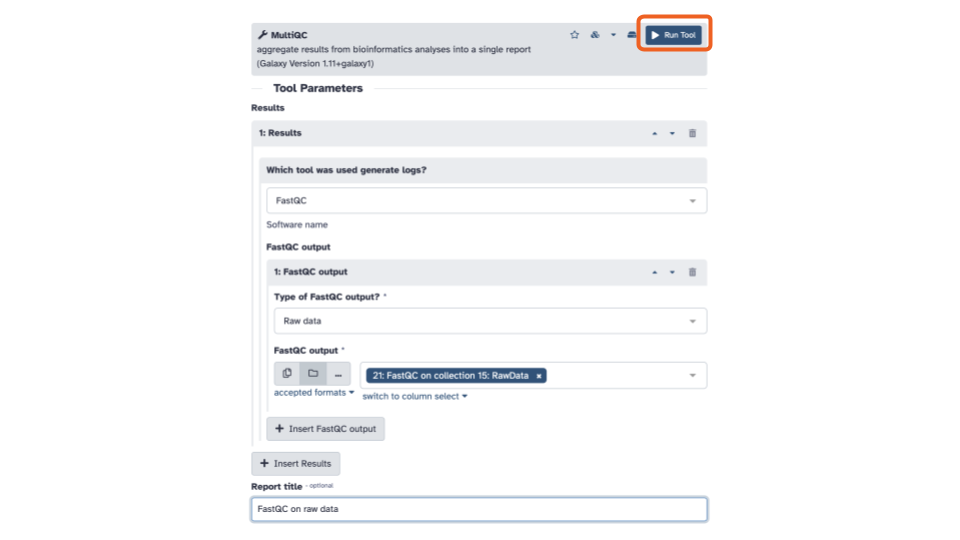
Task: Delete the 1: FastQC output block
Action: click(692, 272)
